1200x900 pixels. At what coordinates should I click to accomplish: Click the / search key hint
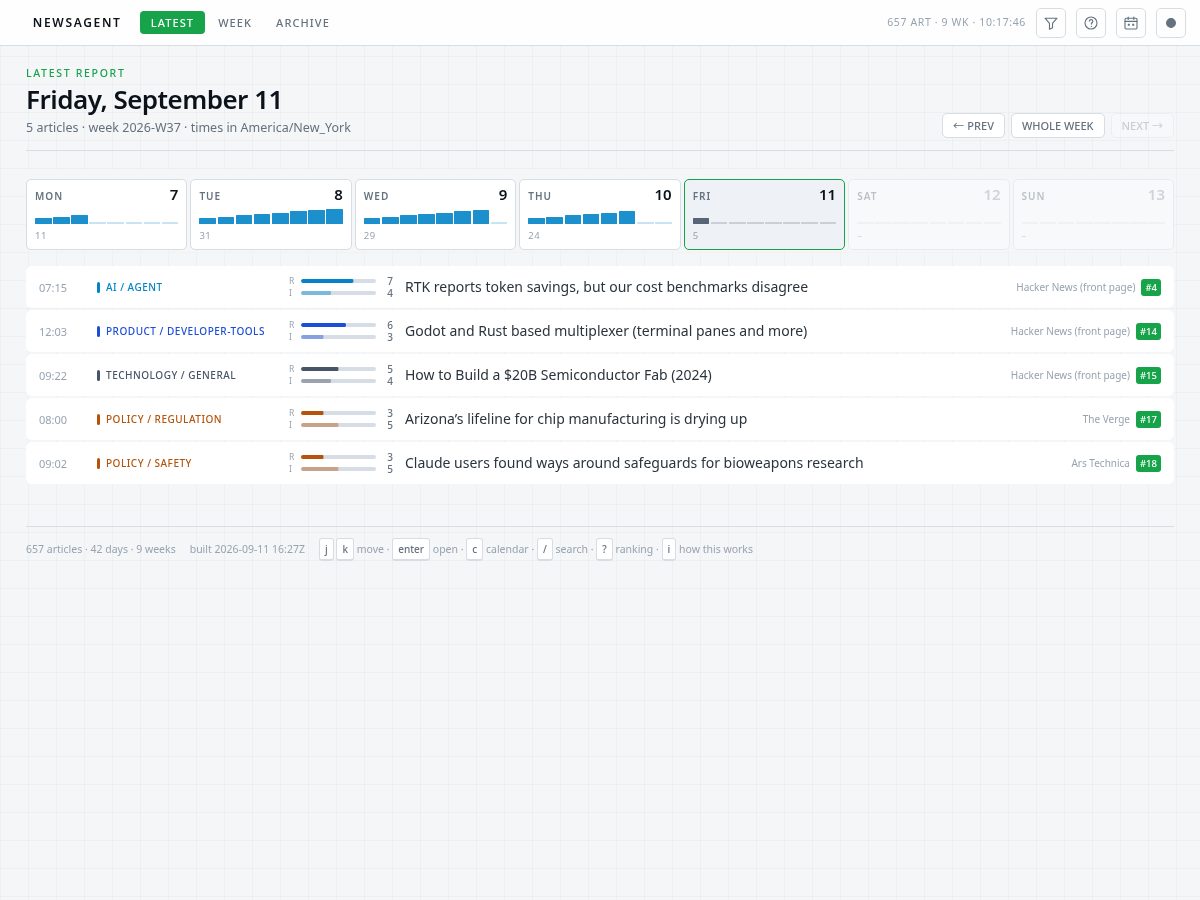point(545,549)
